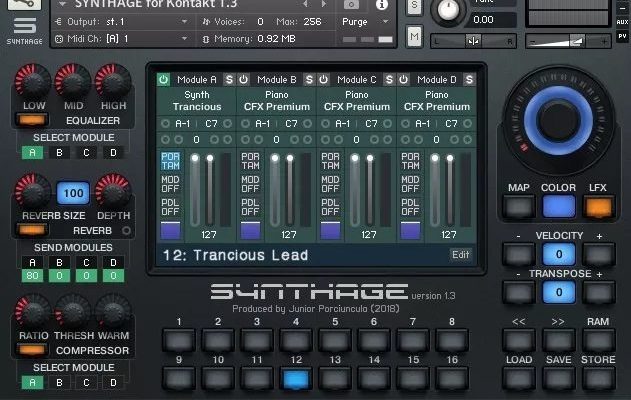Toggle Module A power button
The image size is (631, 400).
(x=164, y=80)
